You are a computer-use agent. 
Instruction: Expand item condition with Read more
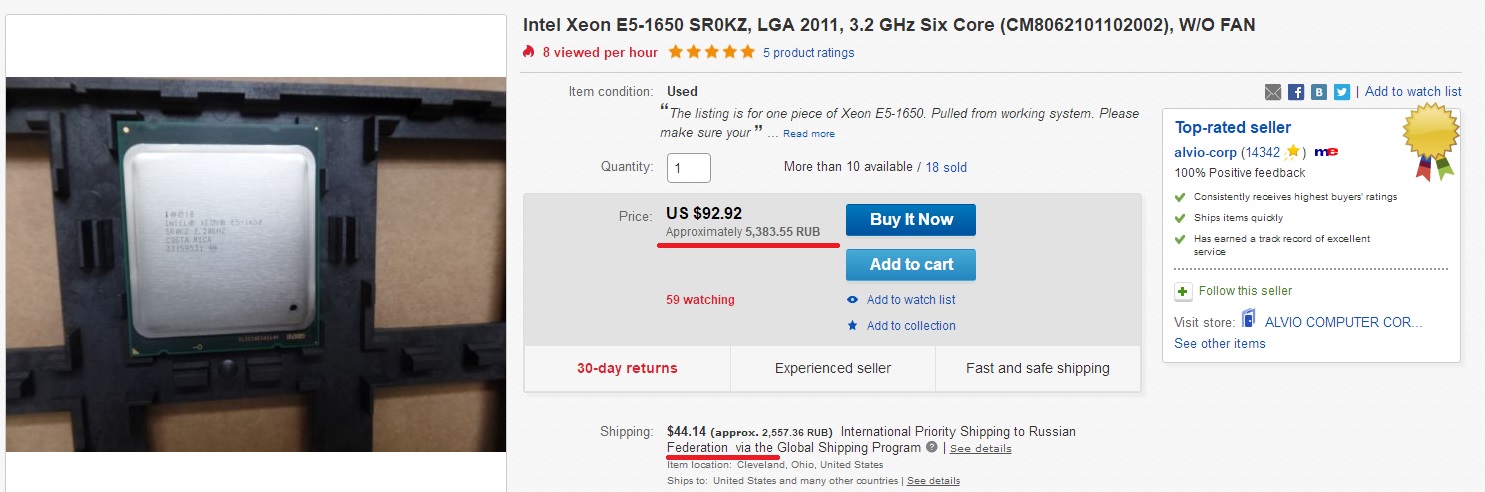click(809, 134)
